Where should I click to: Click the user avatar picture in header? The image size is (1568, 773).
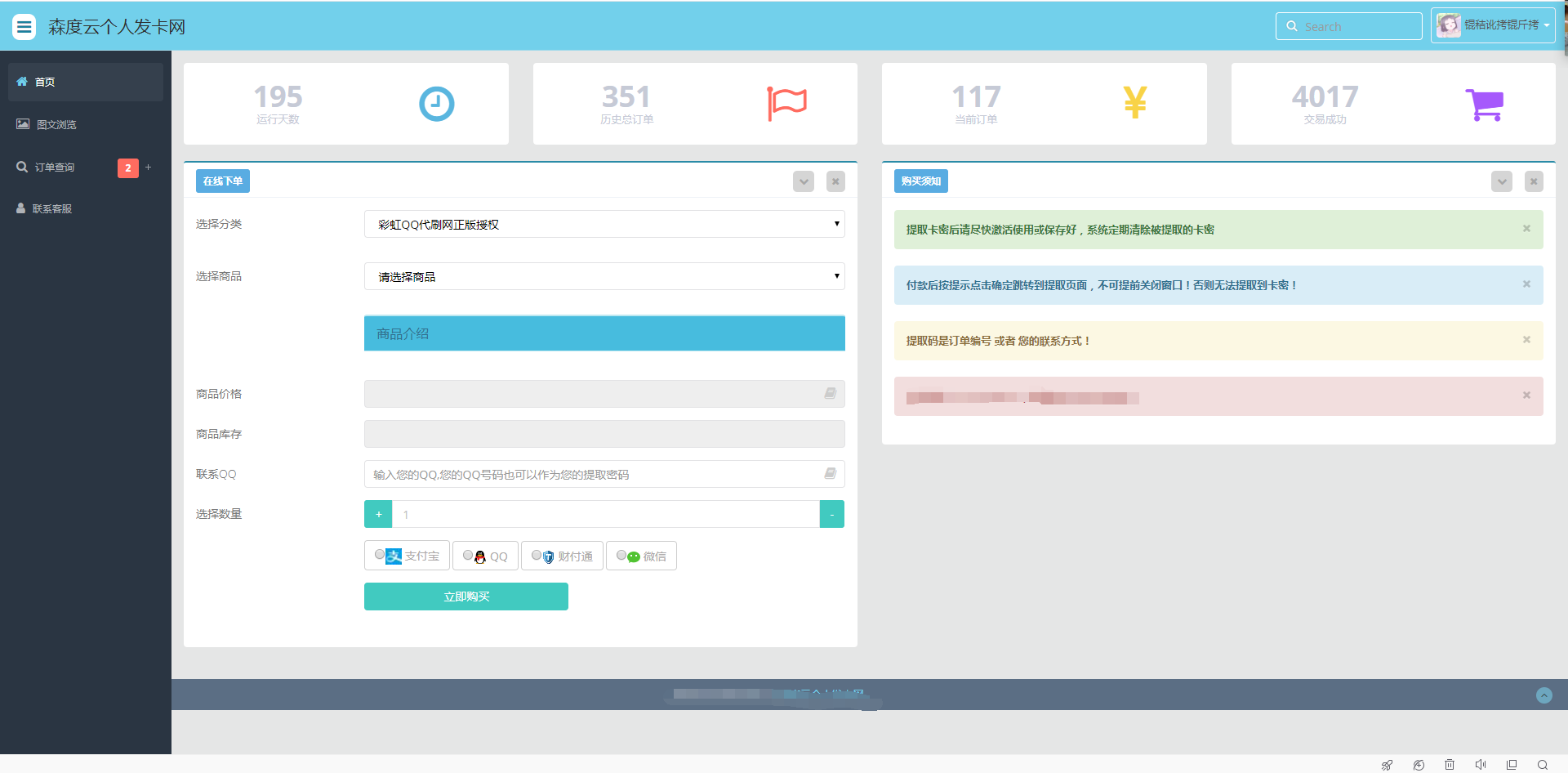pos(1449,25)
